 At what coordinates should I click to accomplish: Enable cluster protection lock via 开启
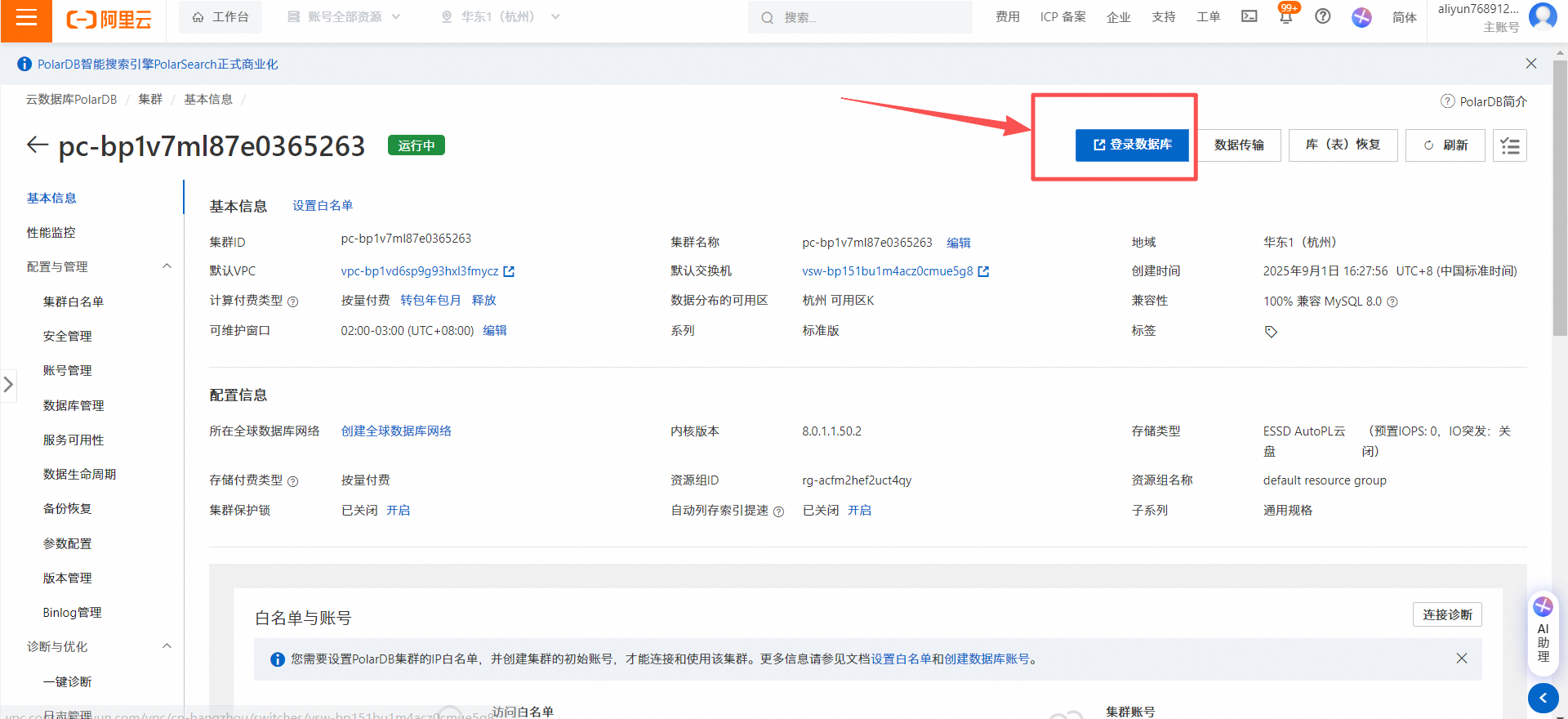(x=399, y=511)
